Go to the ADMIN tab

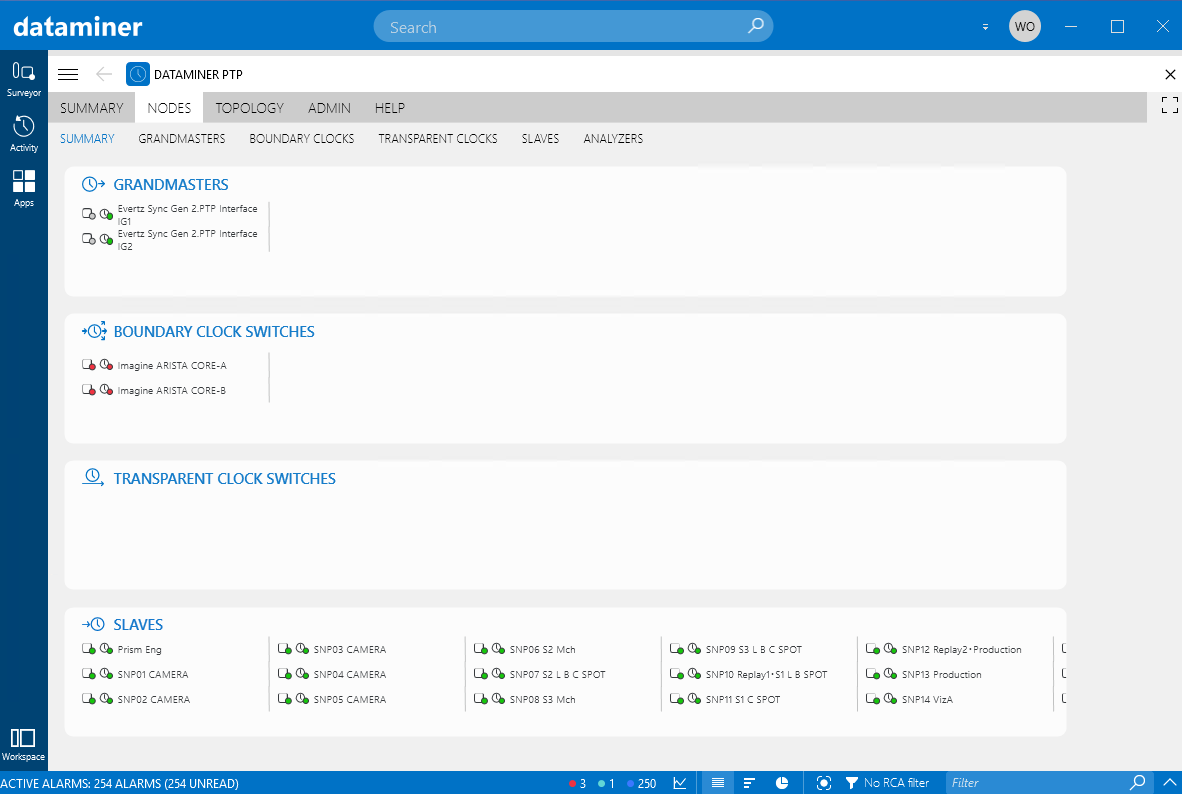[329, 108]
